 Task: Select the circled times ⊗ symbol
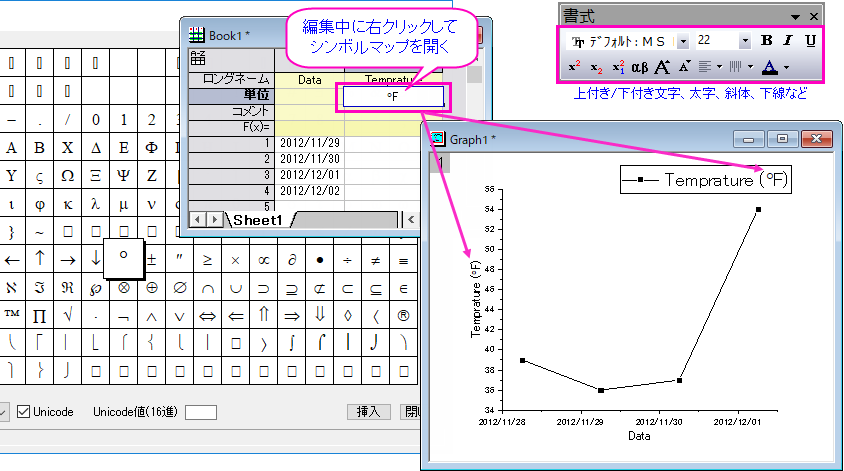(124, 288)
